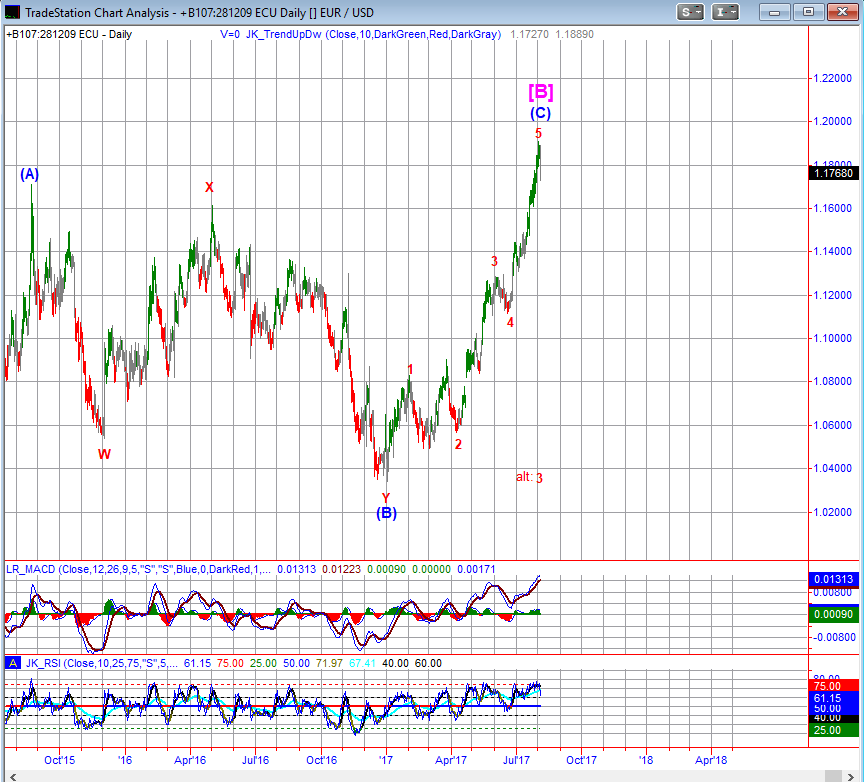Click the red wave 2 label

click(458, 444)
